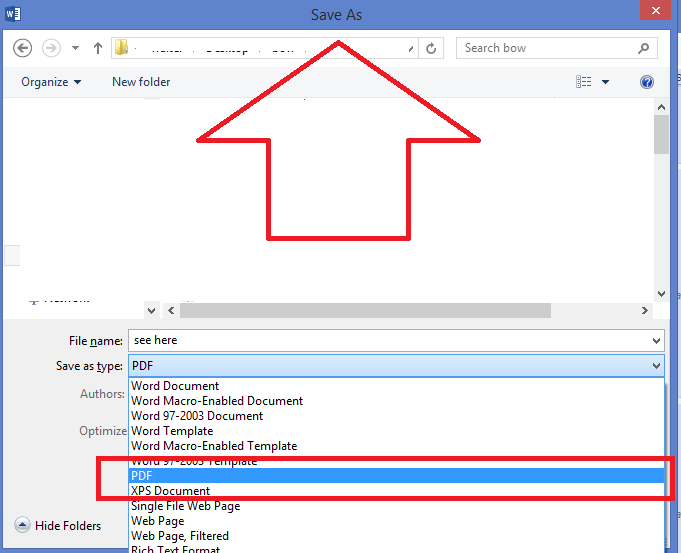Select PDF in the type list
Viewport: 681px width, 553px height.
click(397, 476)
